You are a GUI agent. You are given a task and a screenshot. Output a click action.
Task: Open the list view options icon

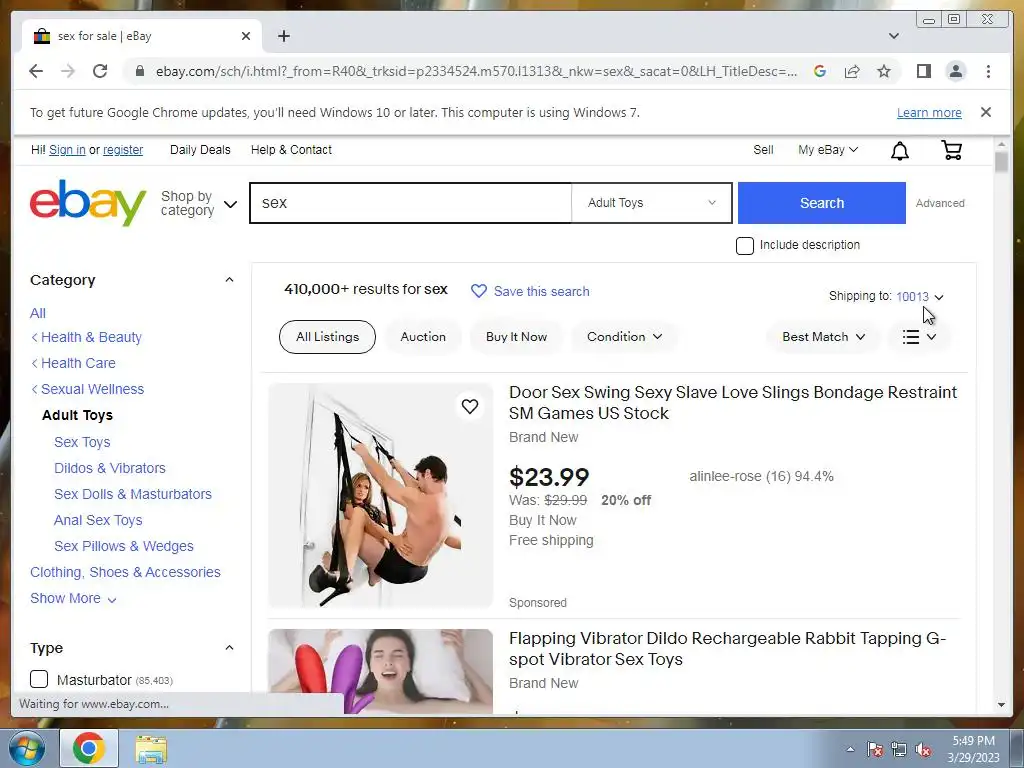pyautogui.click(x=920, y=337)
